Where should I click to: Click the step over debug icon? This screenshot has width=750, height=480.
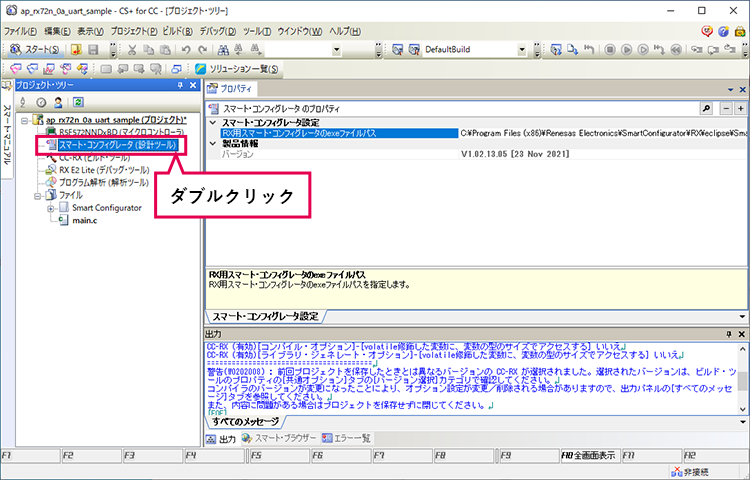(x=713, y=49)
